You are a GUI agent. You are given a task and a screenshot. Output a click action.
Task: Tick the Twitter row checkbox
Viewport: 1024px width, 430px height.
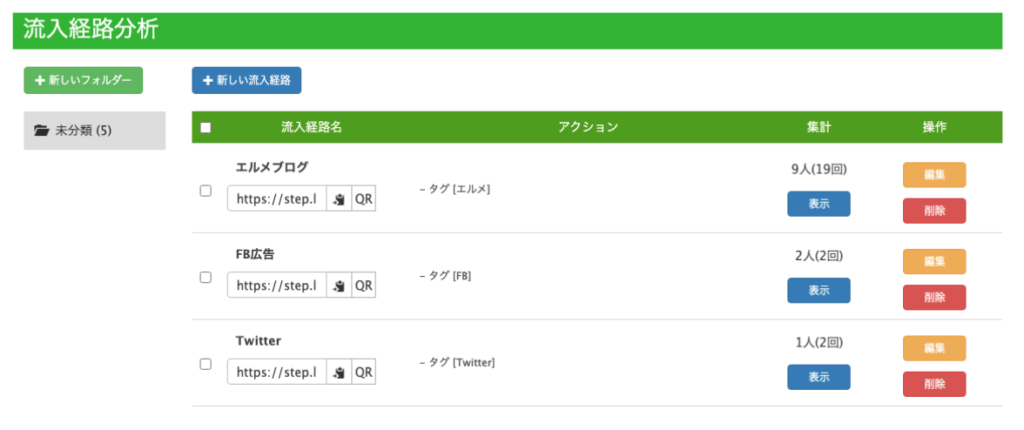(x=205, y=364)
